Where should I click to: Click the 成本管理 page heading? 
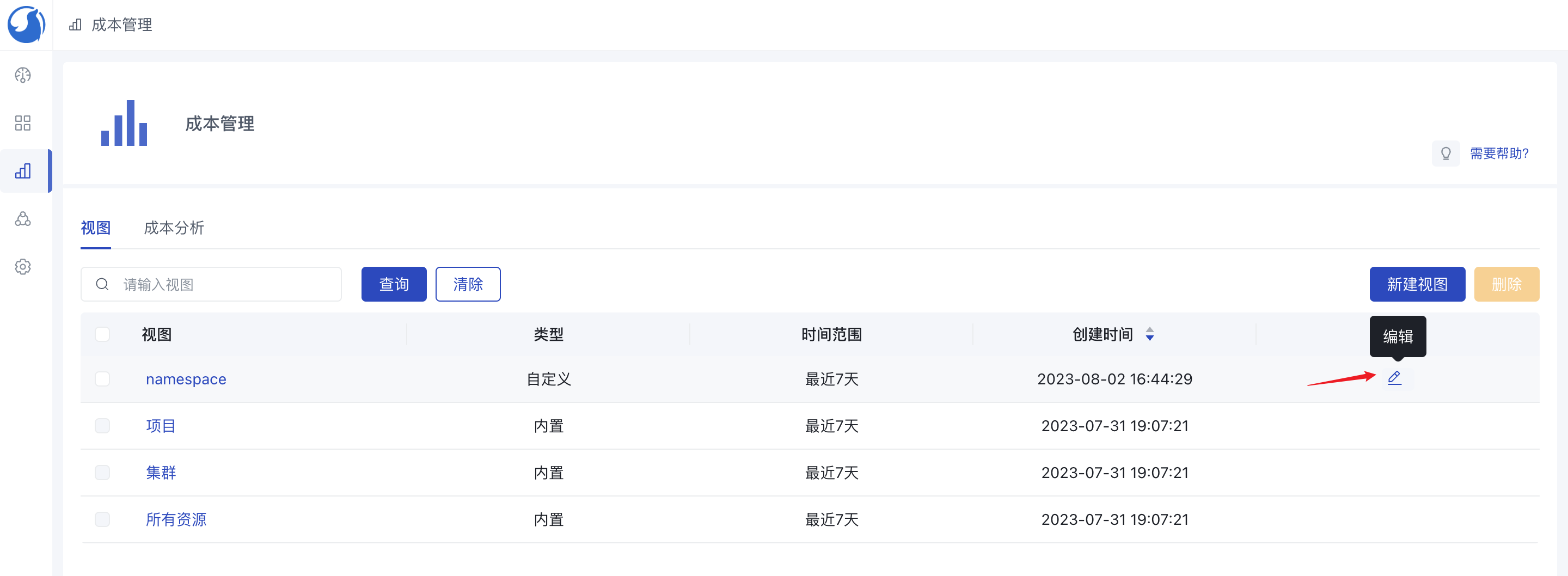click(x=220, y=124)
